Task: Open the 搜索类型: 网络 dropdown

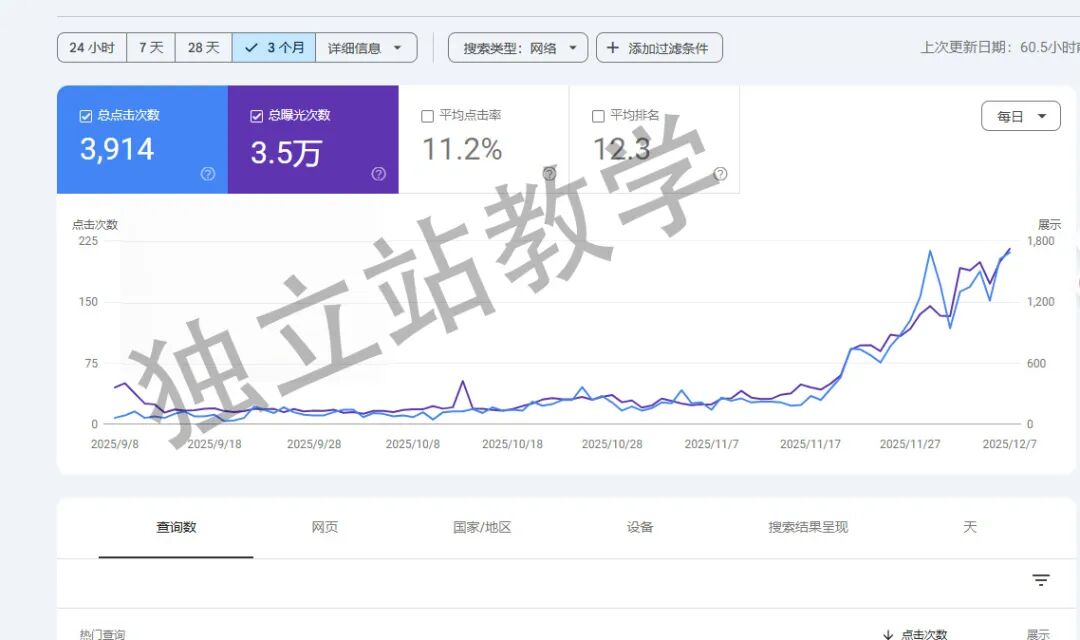Action: point(518,48)
